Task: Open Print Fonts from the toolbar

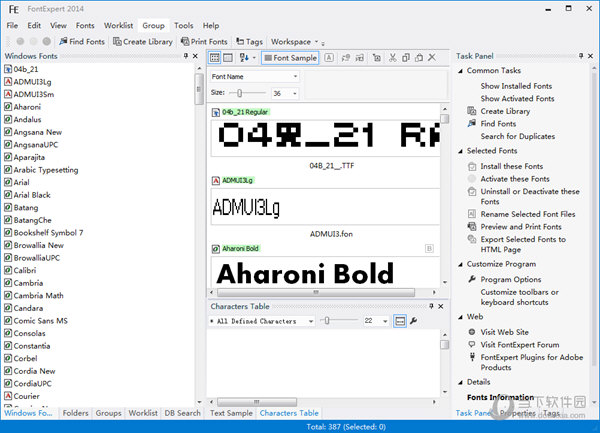Action: click(203, 42)
